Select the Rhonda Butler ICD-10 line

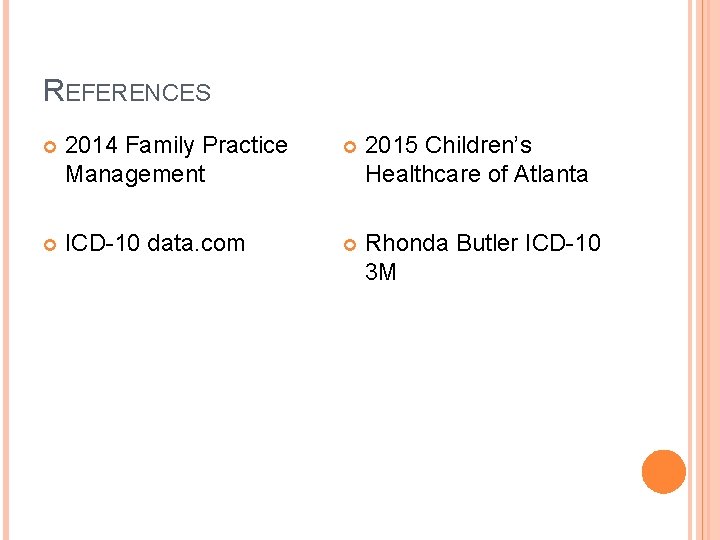(483, 243)
